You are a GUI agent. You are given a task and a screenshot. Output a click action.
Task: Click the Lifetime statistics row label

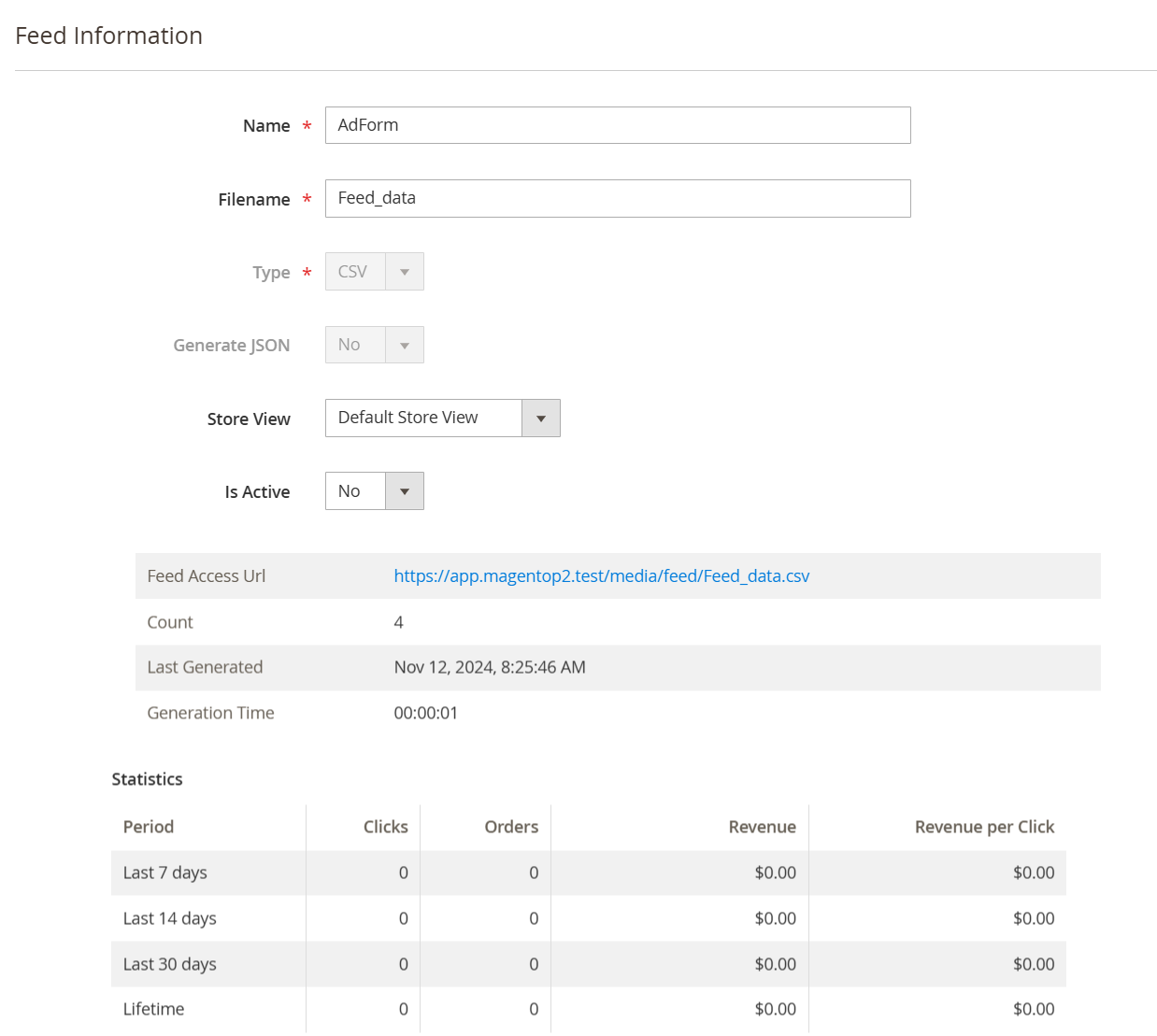(x=153, y=1009)
